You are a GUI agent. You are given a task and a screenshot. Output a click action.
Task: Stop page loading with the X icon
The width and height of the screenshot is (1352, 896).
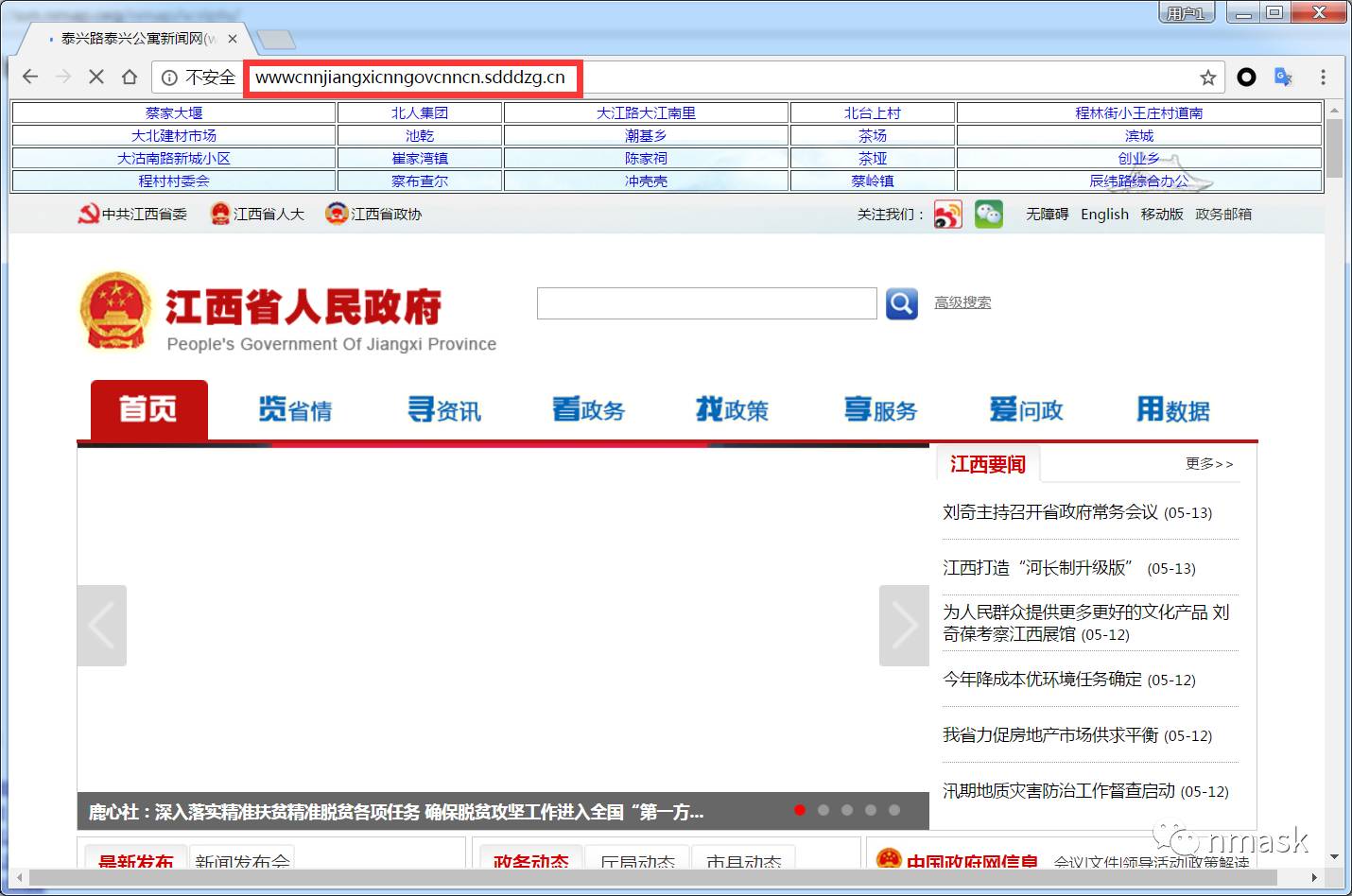pyautogui.click(x=95, y=77)
